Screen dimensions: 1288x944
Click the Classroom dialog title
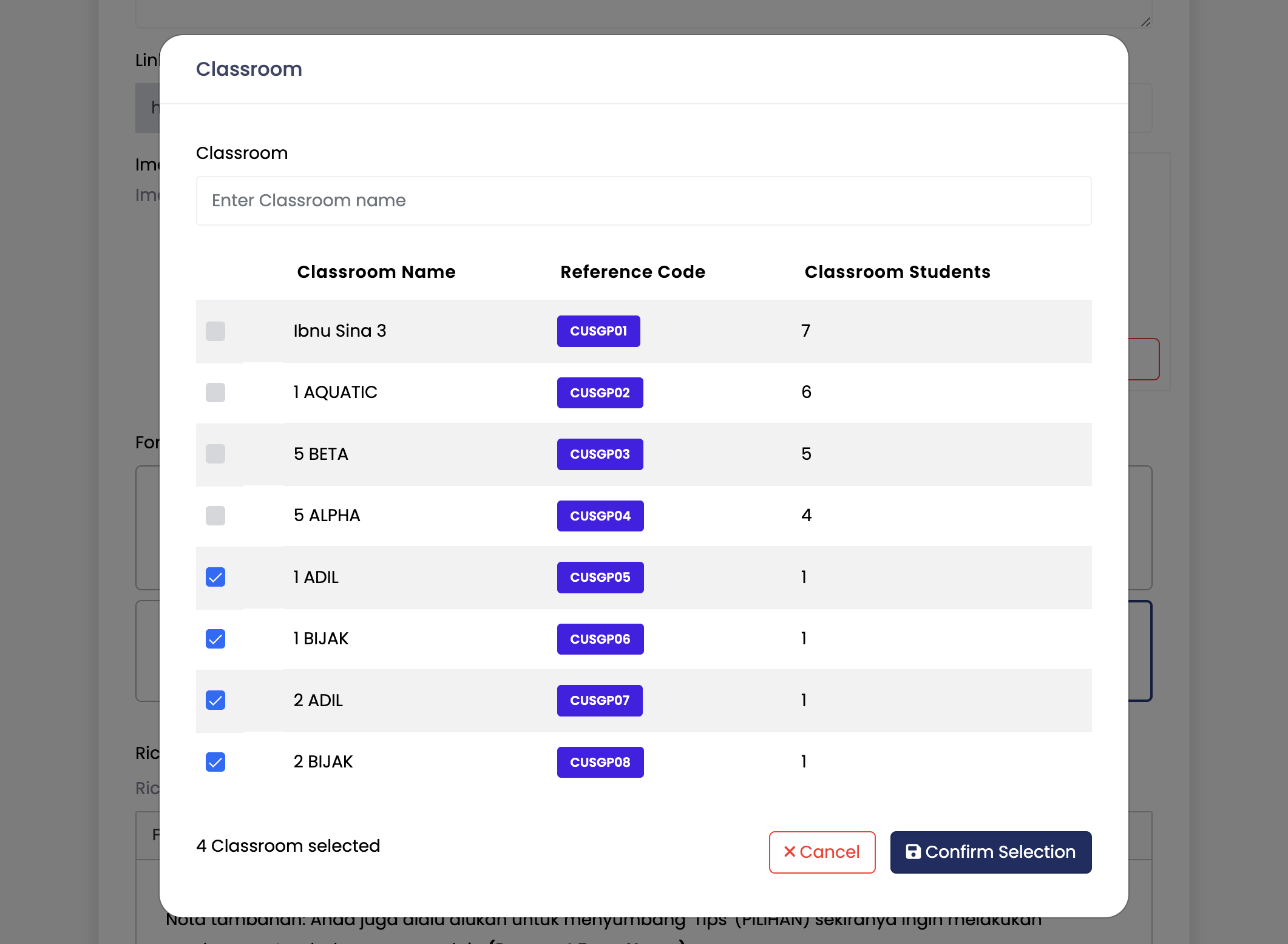249,69
